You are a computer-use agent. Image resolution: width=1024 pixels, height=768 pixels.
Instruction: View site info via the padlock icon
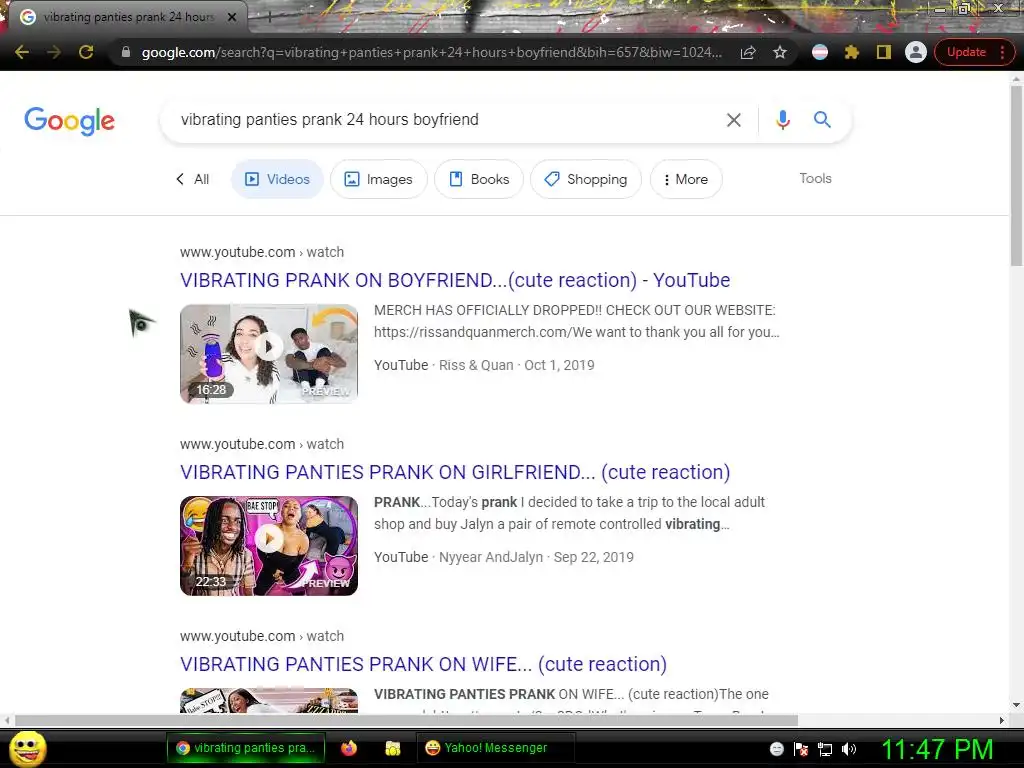click(x=125, y=52)
